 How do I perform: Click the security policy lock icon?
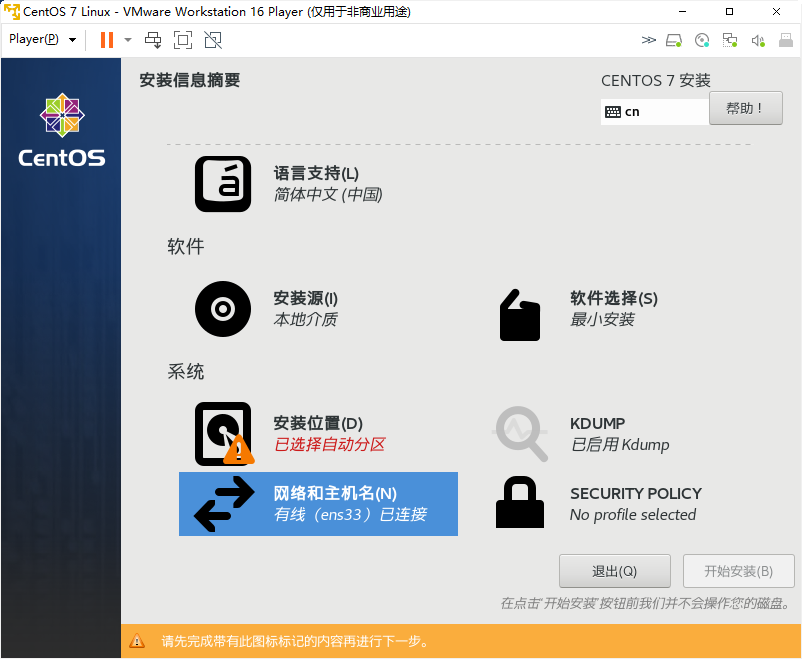coord(520,502)
